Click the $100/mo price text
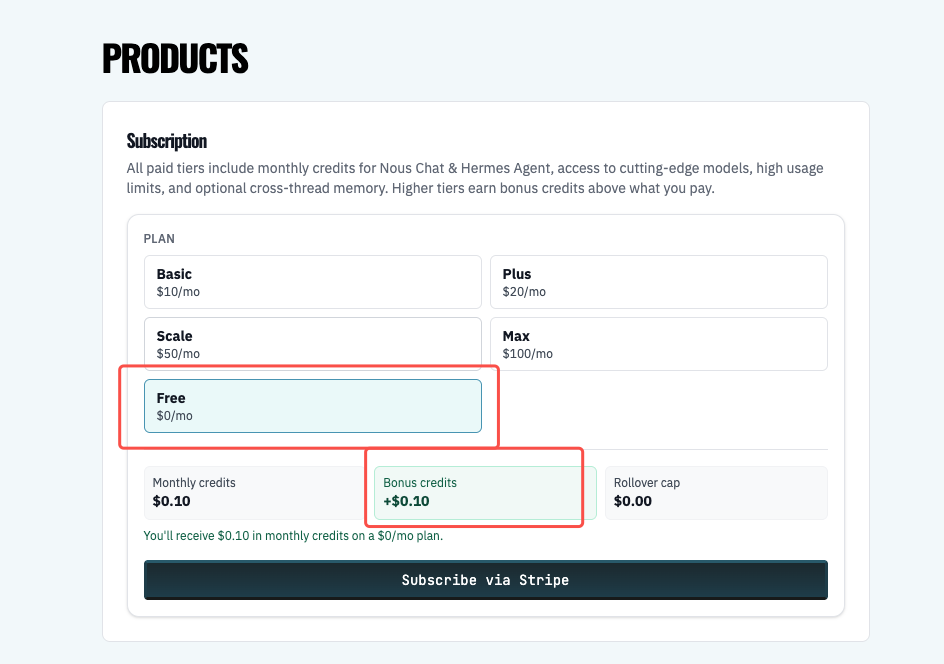This screenshot has width=944, height=664. tap(527, 354)
